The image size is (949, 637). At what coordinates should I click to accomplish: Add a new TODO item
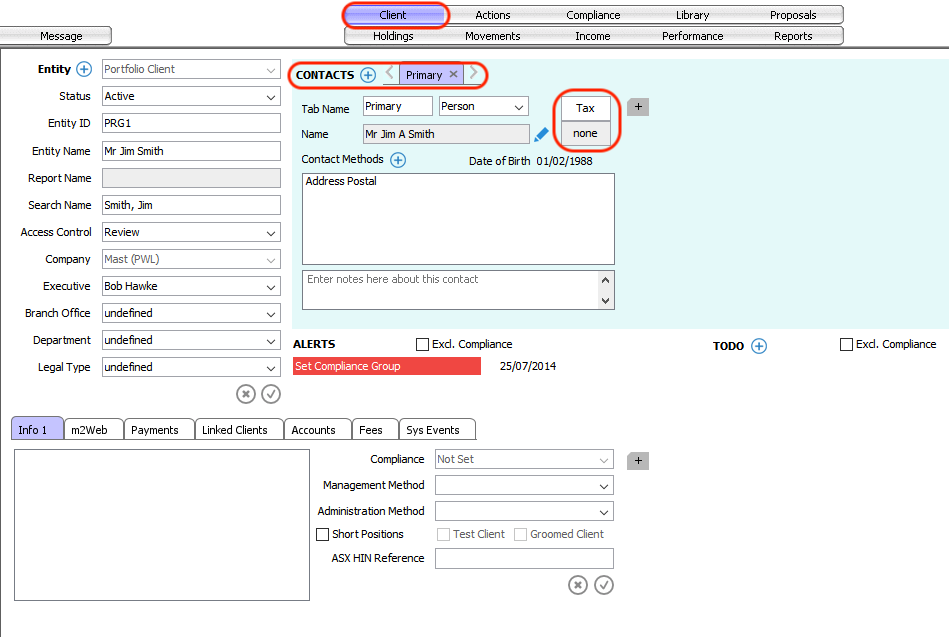click(759, 346)
